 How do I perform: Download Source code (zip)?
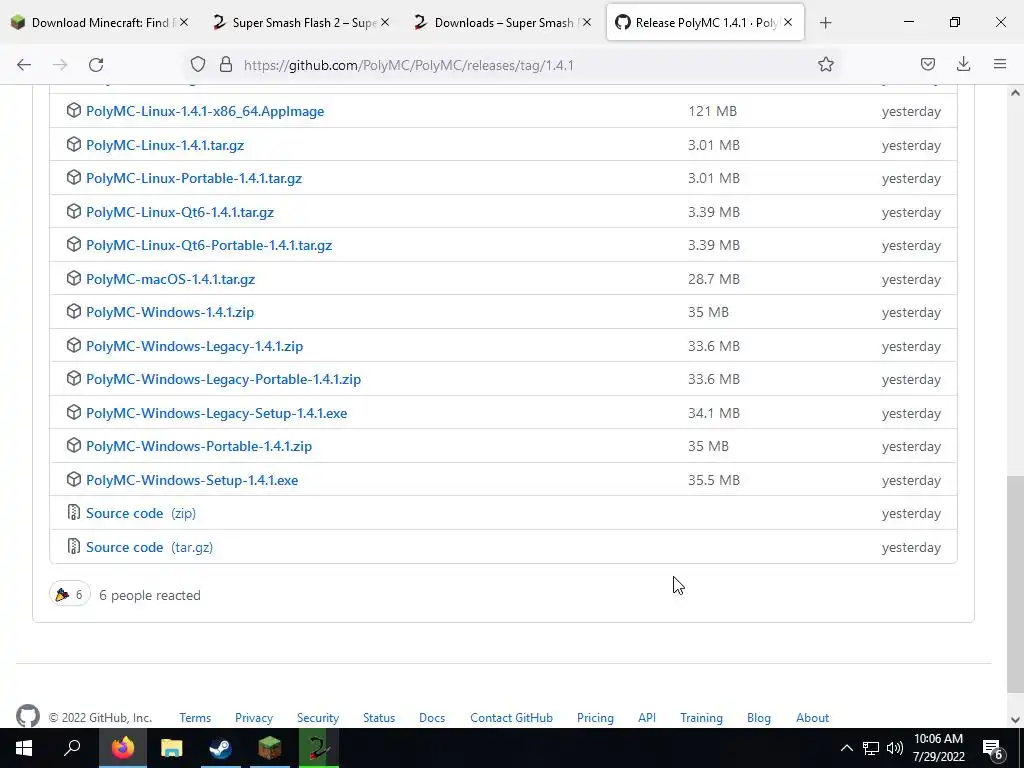click(141, 513)
